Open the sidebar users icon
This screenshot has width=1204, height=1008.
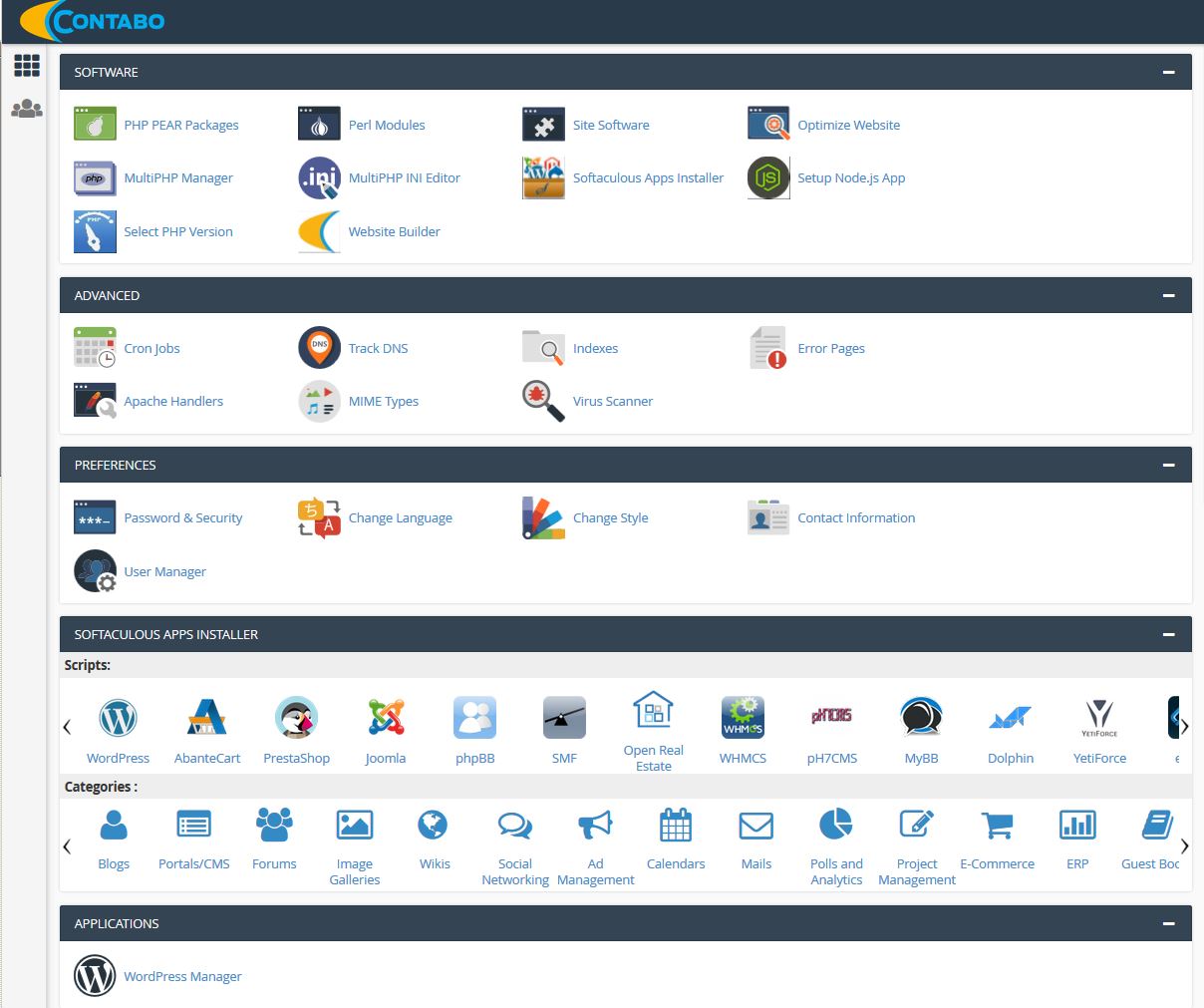coord(27,109)
